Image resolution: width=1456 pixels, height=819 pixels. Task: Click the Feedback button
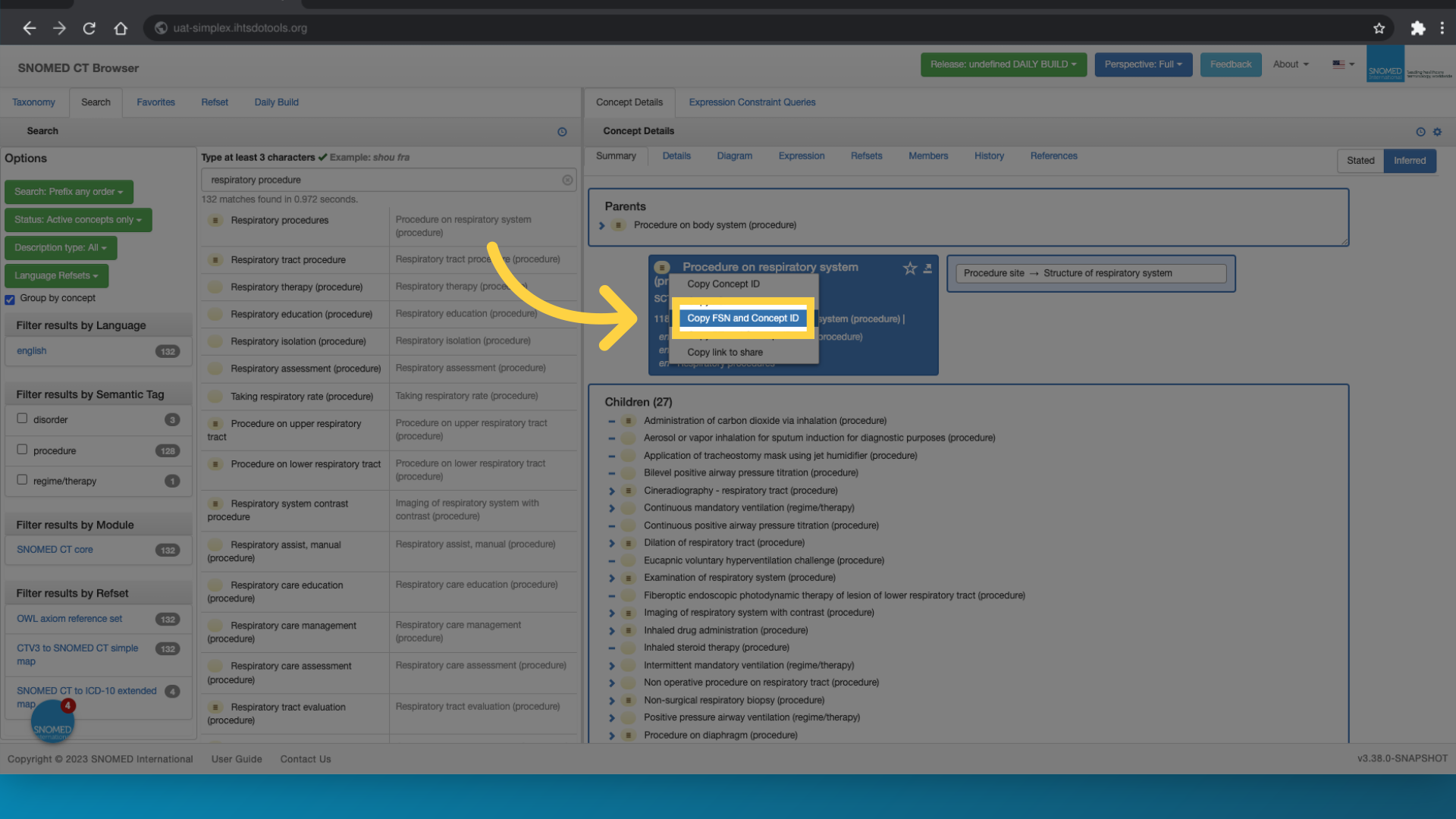point(1231,64)
